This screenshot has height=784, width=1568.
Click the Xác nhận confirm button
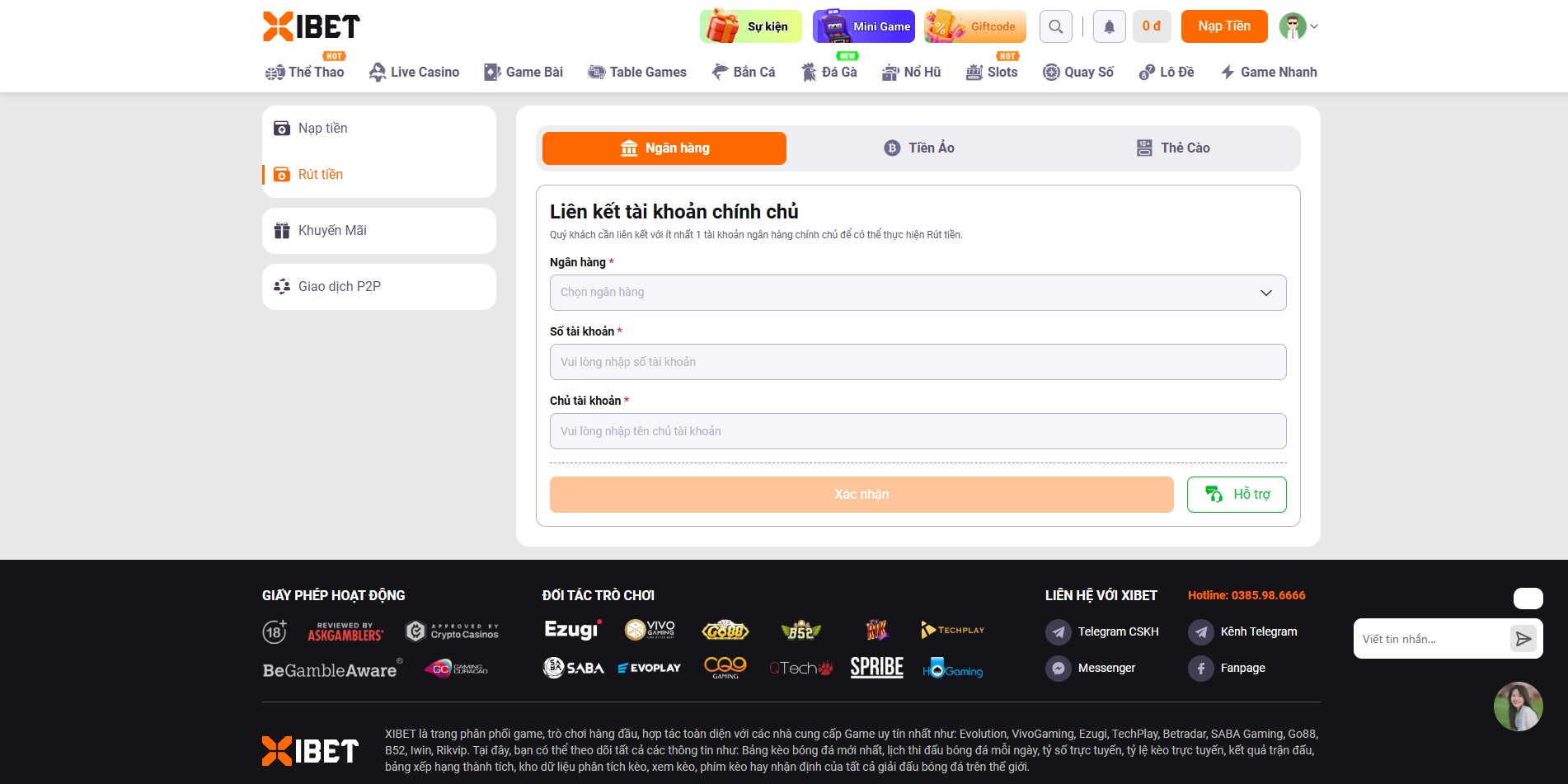[861, 495]
